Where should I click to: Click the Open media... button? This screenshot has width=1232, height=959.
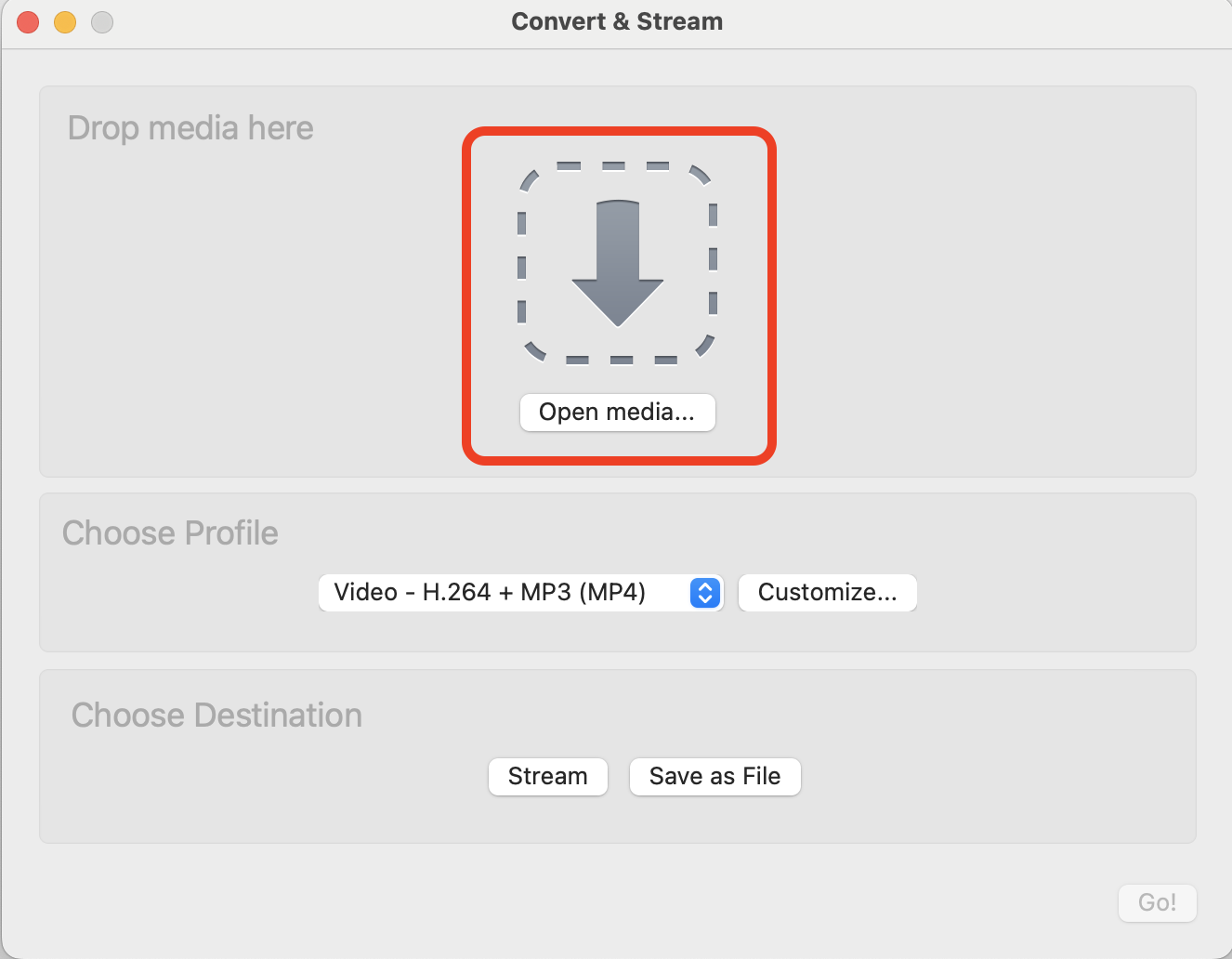[617, 412]
